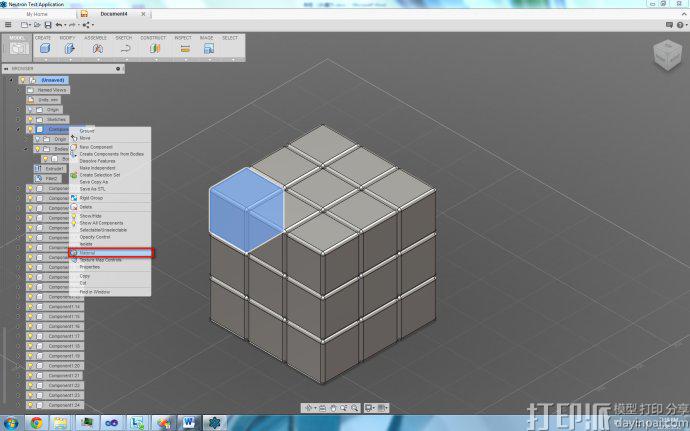Choose Save As STL in context menu
The image size is (690, 431).
(110, 188)
